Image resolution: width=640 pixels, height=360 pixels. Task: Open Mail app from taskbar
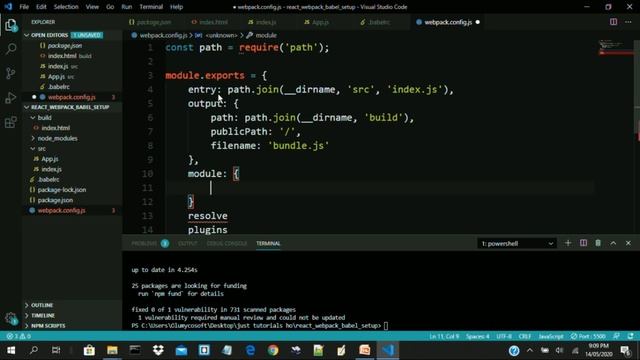(x=181, y=350)
